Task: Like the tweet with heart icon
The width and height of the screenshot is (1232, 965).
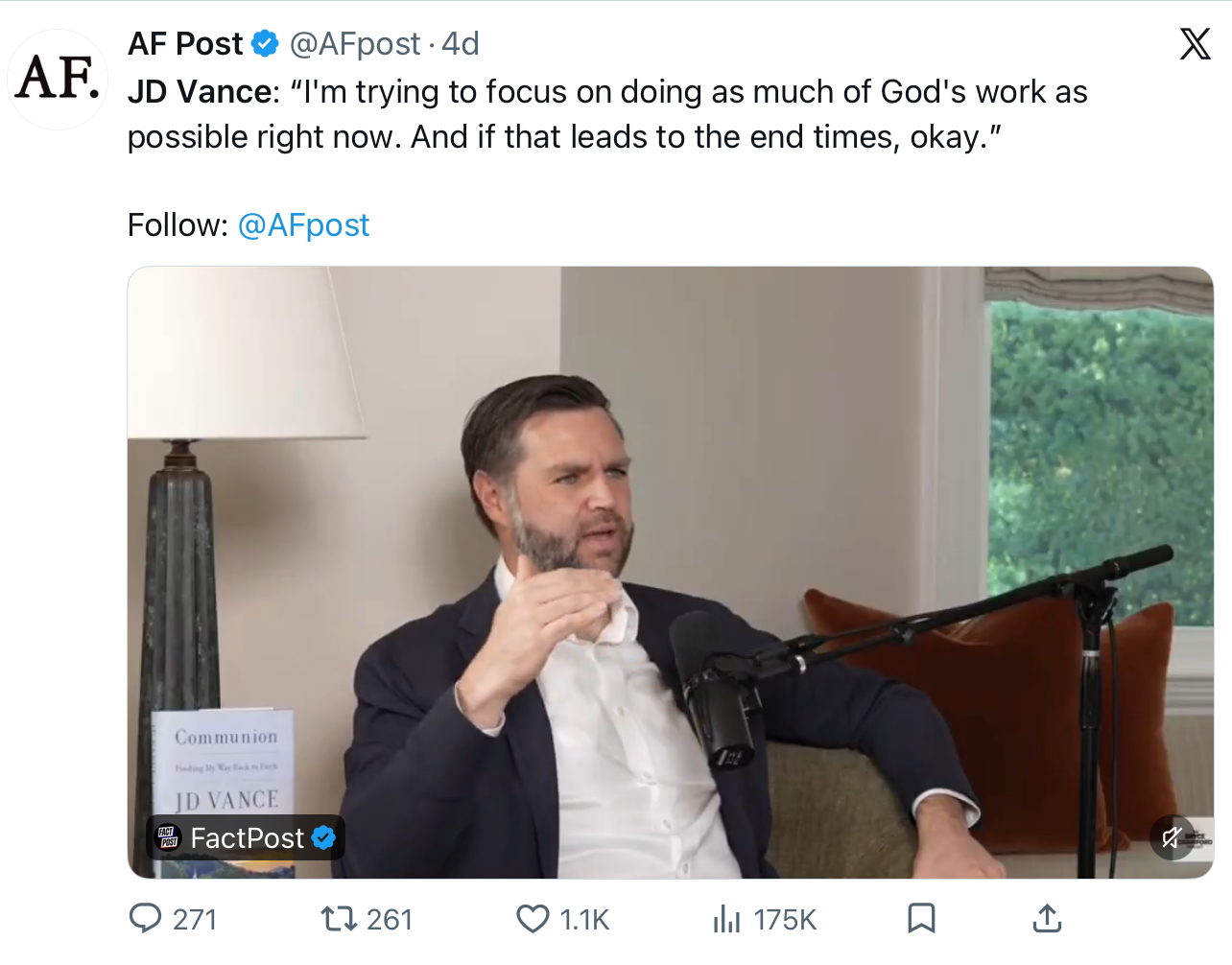Action: pyautogui.click(x=533, y=918)
